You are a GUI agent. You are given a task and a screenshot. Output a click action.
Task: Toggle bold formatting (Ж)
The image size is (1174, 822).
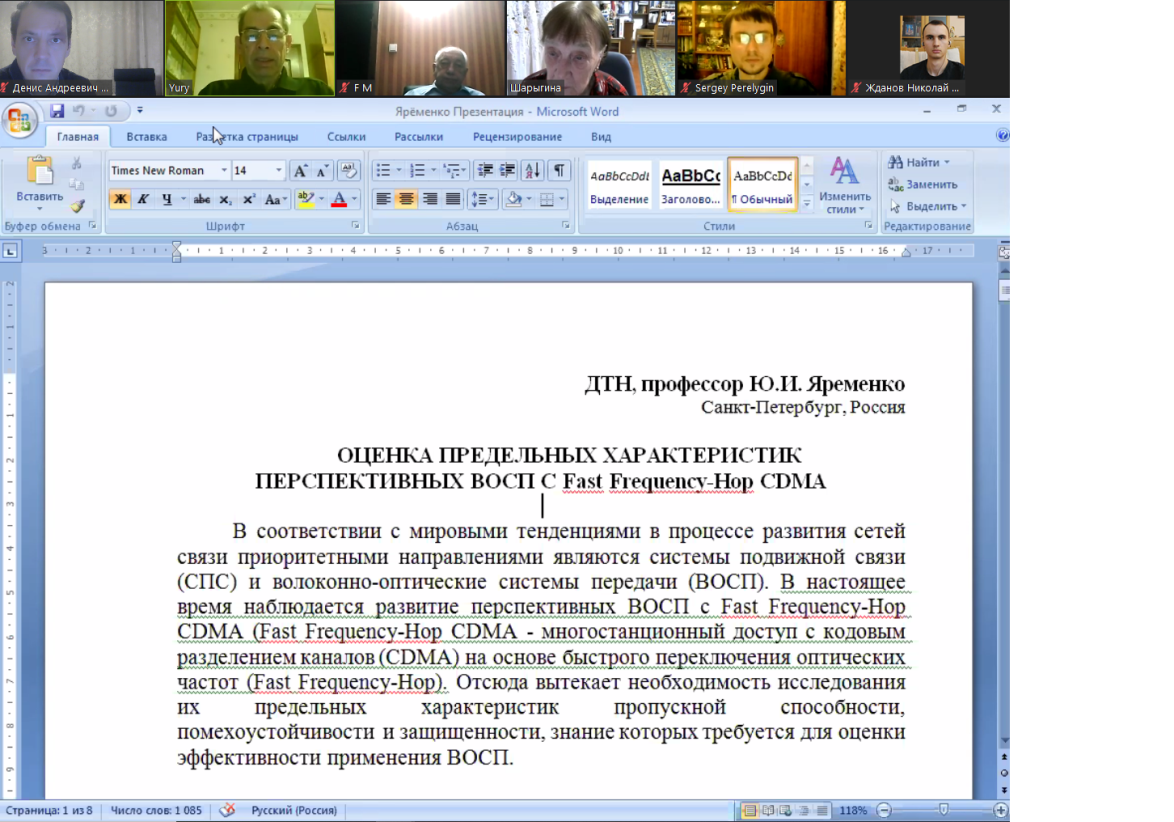coord(120,199)
